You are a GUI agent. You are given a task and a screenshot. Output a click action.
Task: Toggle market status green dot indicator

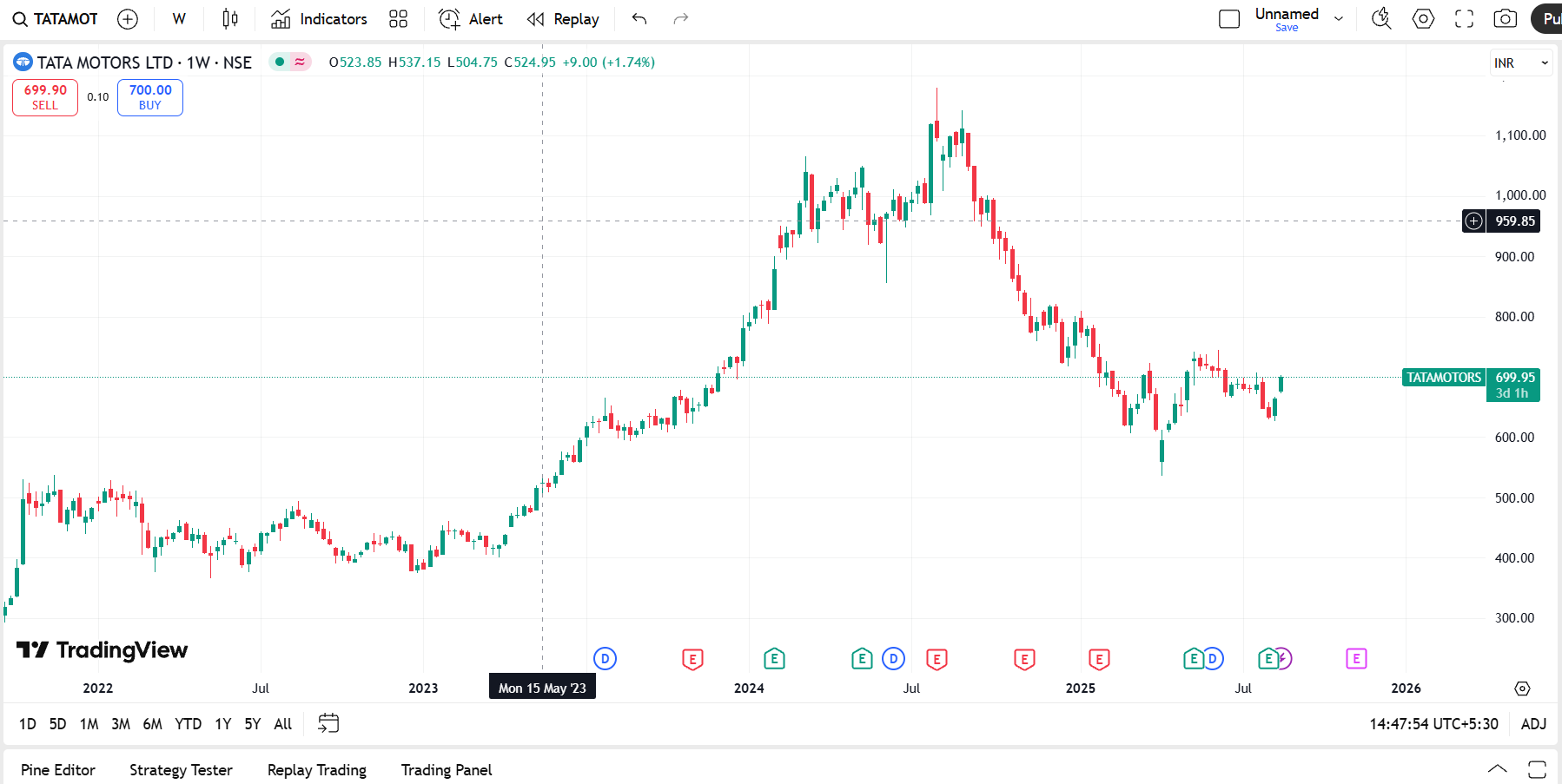[x=280, y=62]
